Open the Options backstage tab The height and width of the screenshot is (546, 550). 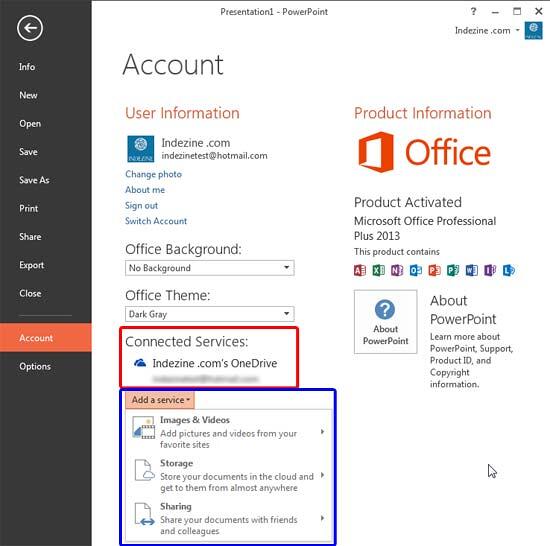[35, 366]
